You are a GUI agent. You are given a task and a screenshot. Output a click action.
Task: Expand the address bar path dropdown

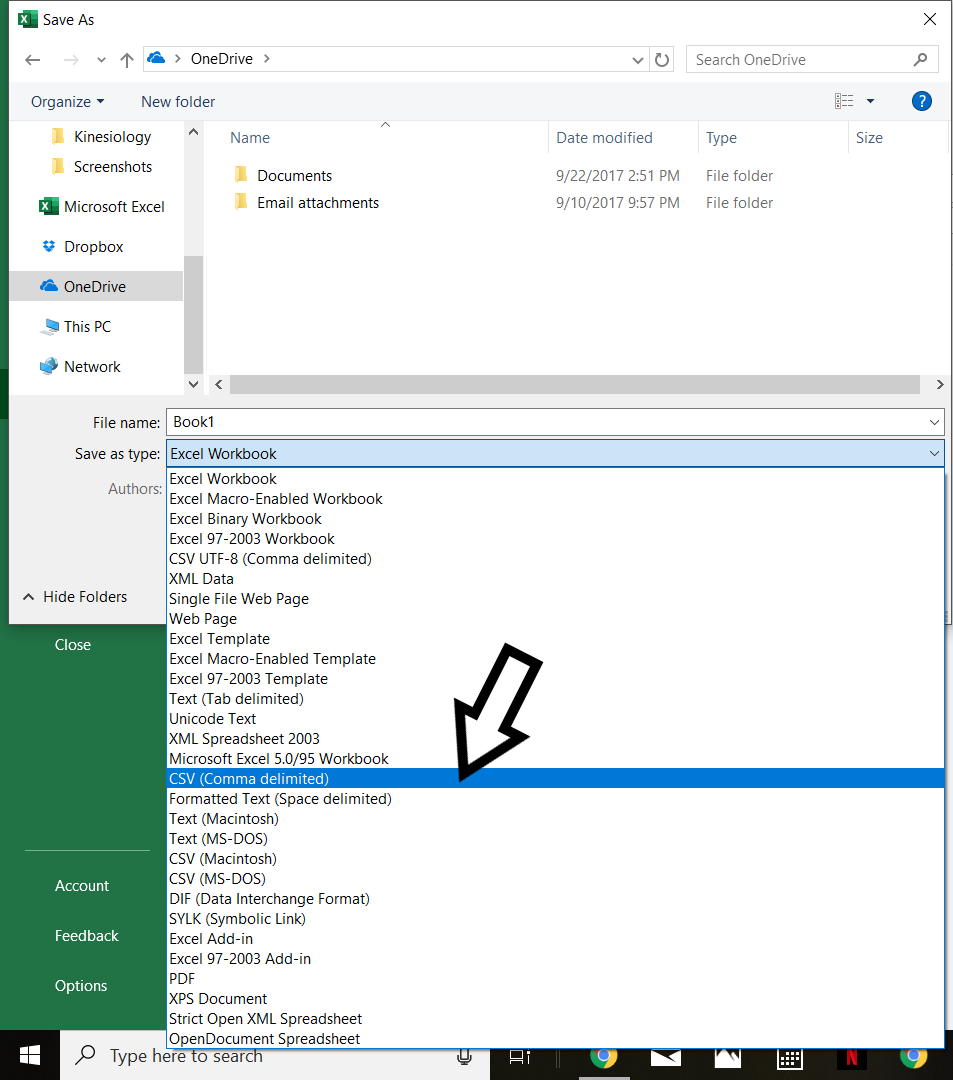(x=638, y=60)
